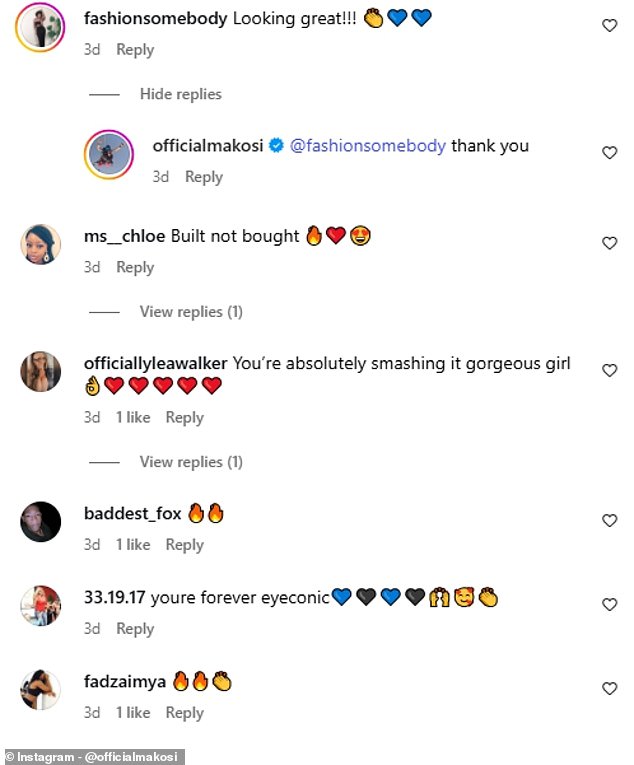Heart fadzaimya's comment

[609, 689]
